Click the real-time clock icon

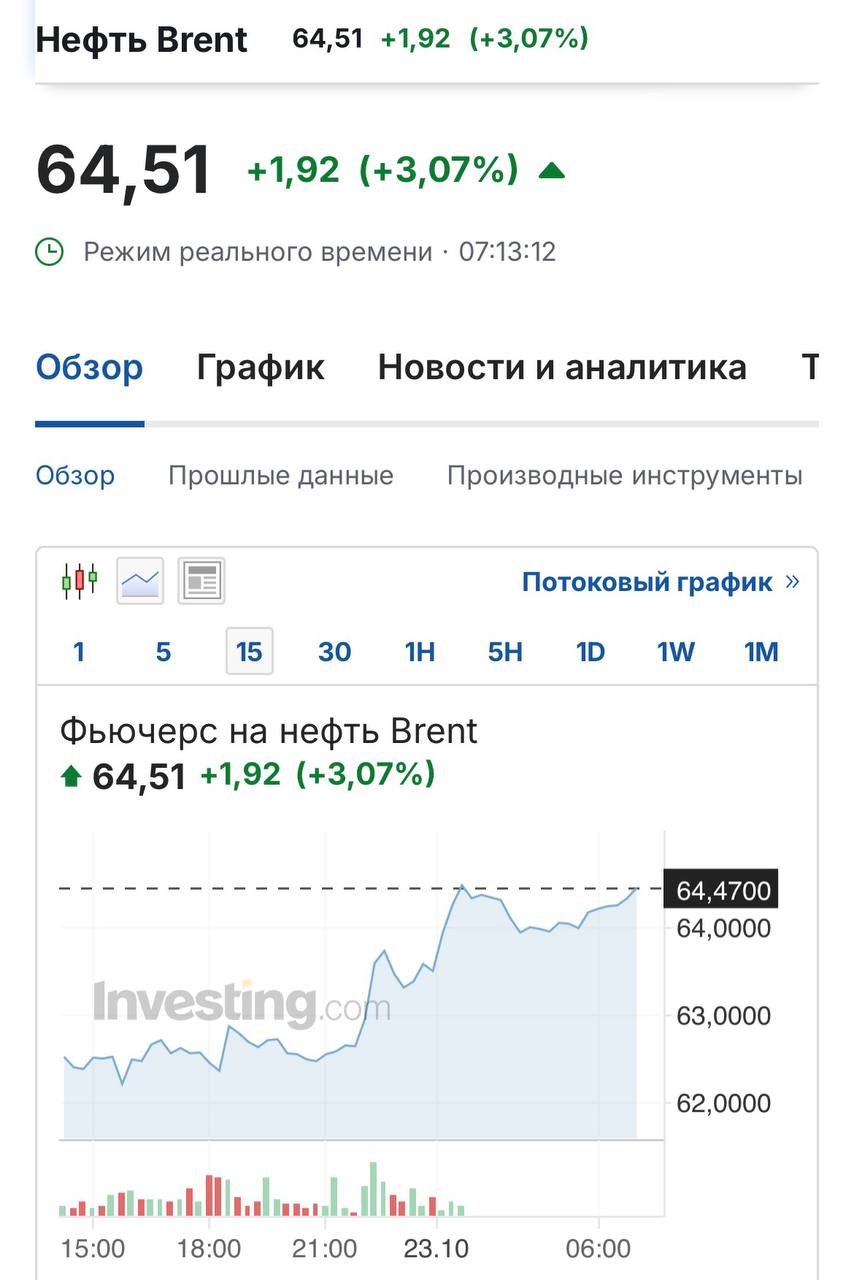point(49,251)
